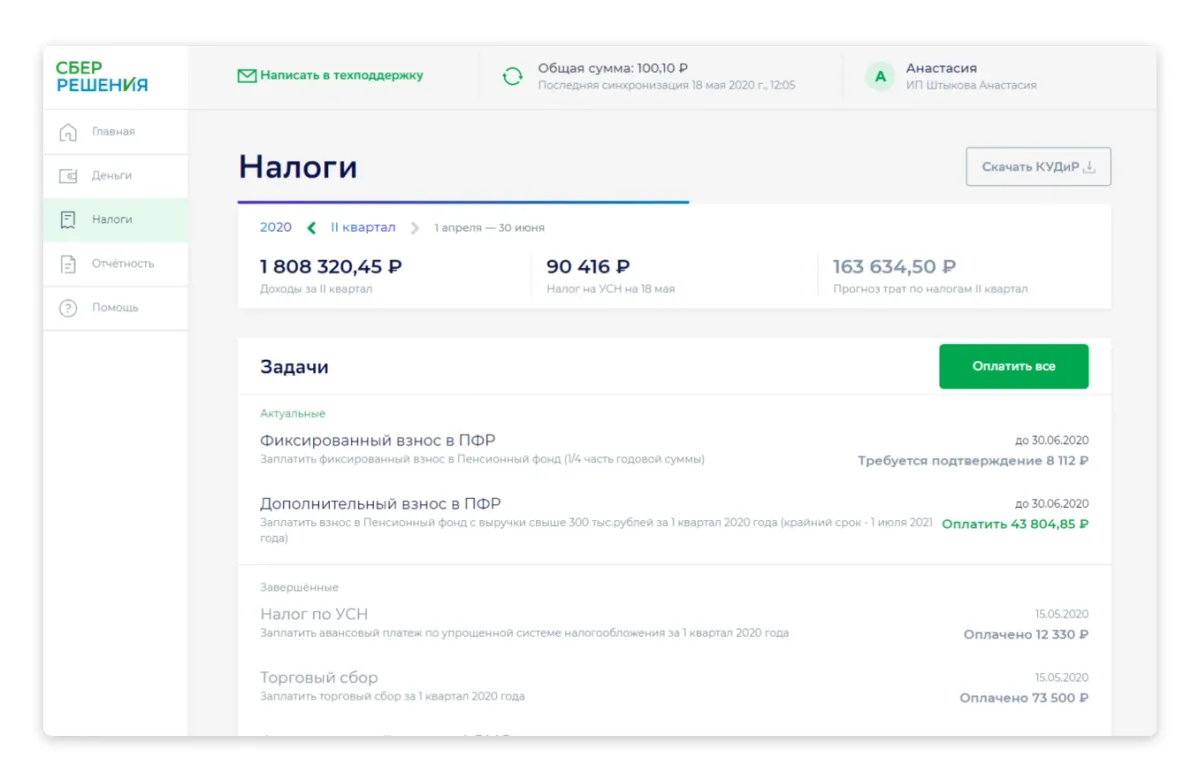Click the Сбер Решения logo
Viewport: 1199px width, 781px height.
point(102,77)
